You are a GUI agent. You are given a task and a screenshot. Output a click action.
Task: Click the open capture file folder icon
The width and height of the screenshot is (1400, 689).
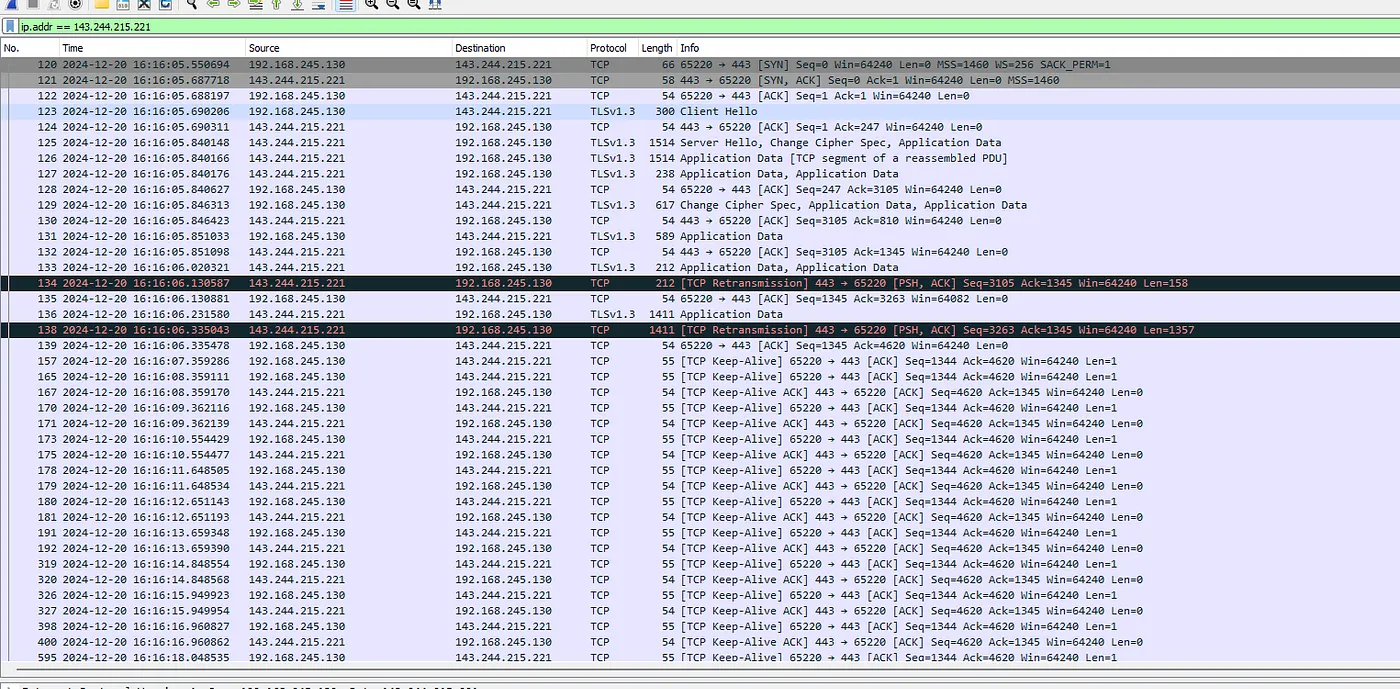pos(101,4)
